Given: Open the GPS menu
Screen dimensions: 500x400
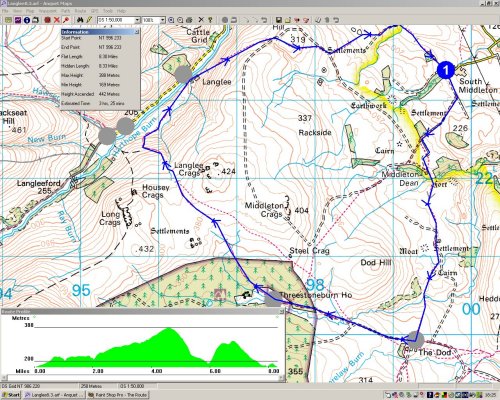Looking at the screenshot, I should (x=95, y=11).
